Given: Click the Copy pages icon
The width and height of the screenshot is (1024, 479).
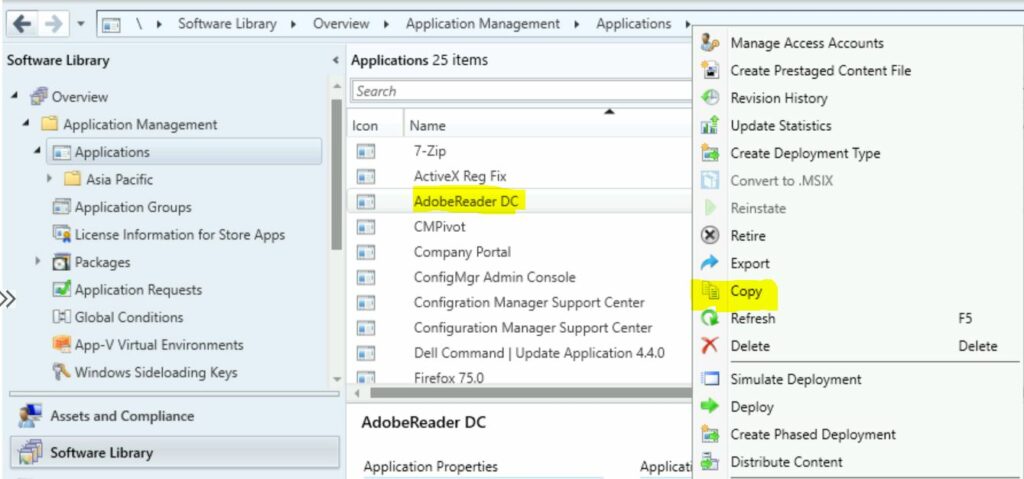Looking at the screenshot, I should coord(710,291).
